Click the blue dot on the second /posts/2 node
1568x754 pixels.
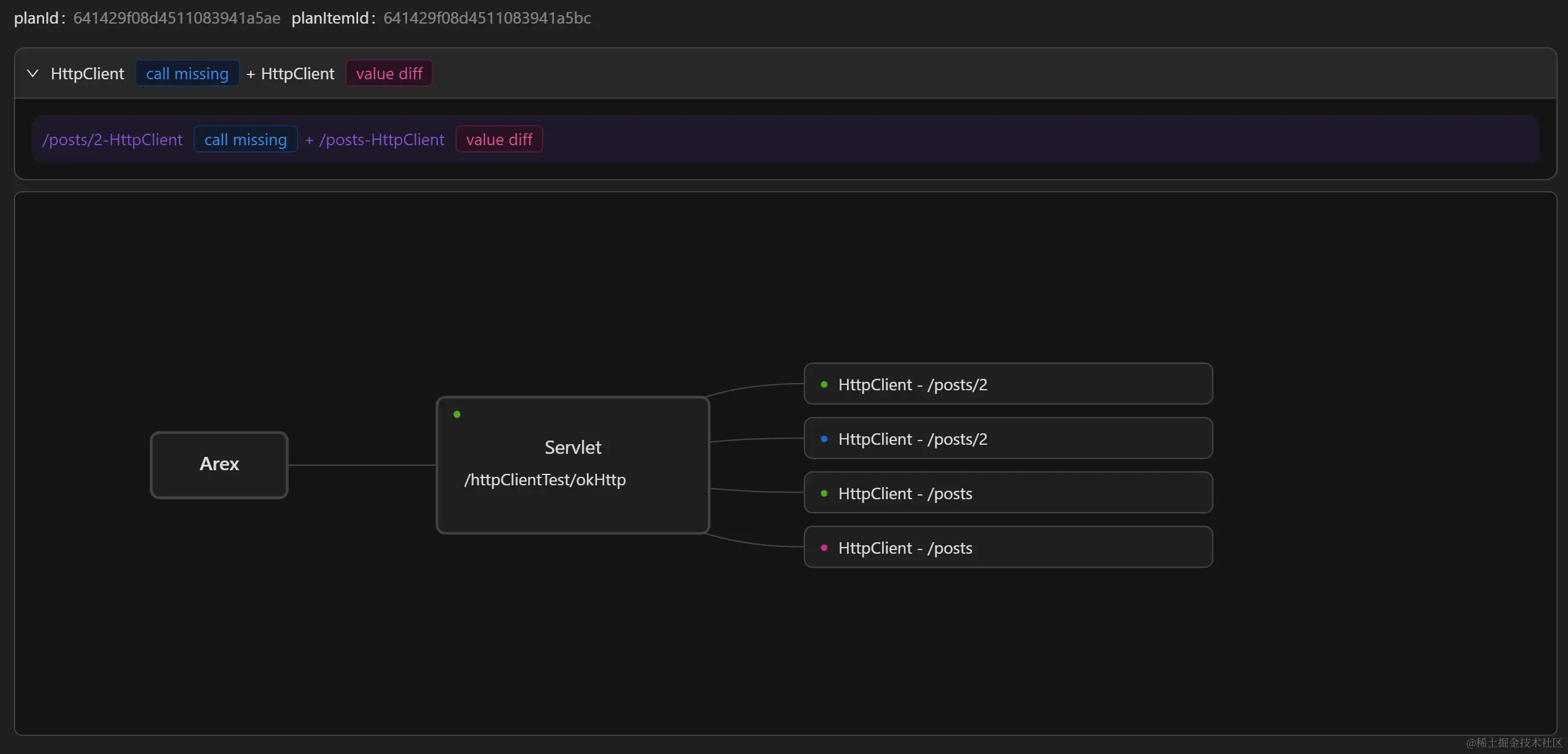[824, 439]
